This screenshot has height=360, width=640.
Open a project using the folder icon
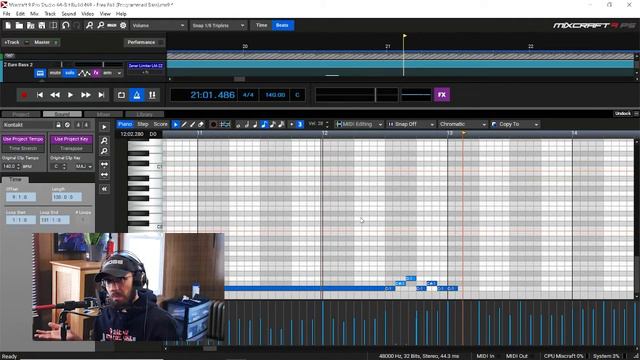19,25
